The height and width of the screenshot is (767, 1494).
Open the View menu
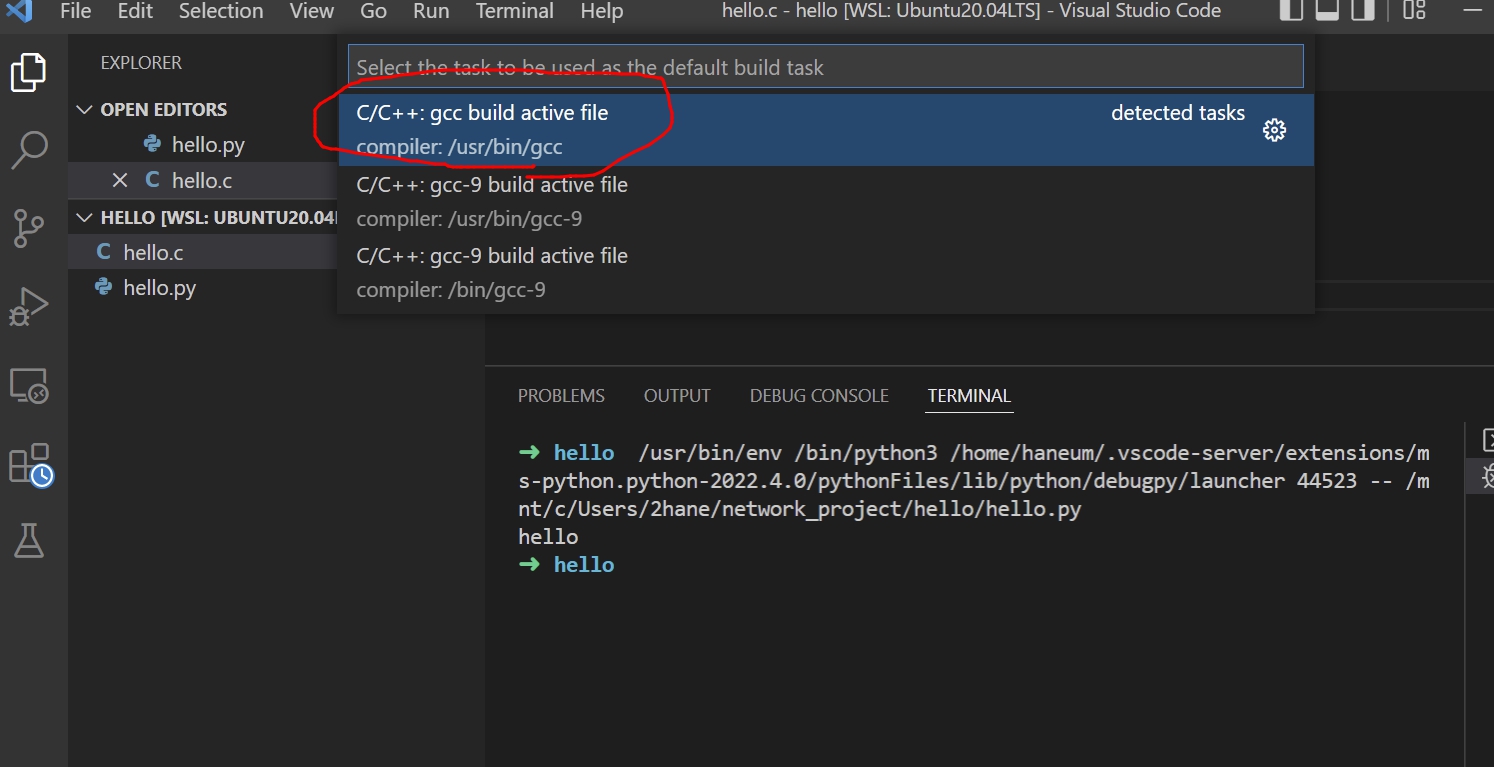pos(312,11)
